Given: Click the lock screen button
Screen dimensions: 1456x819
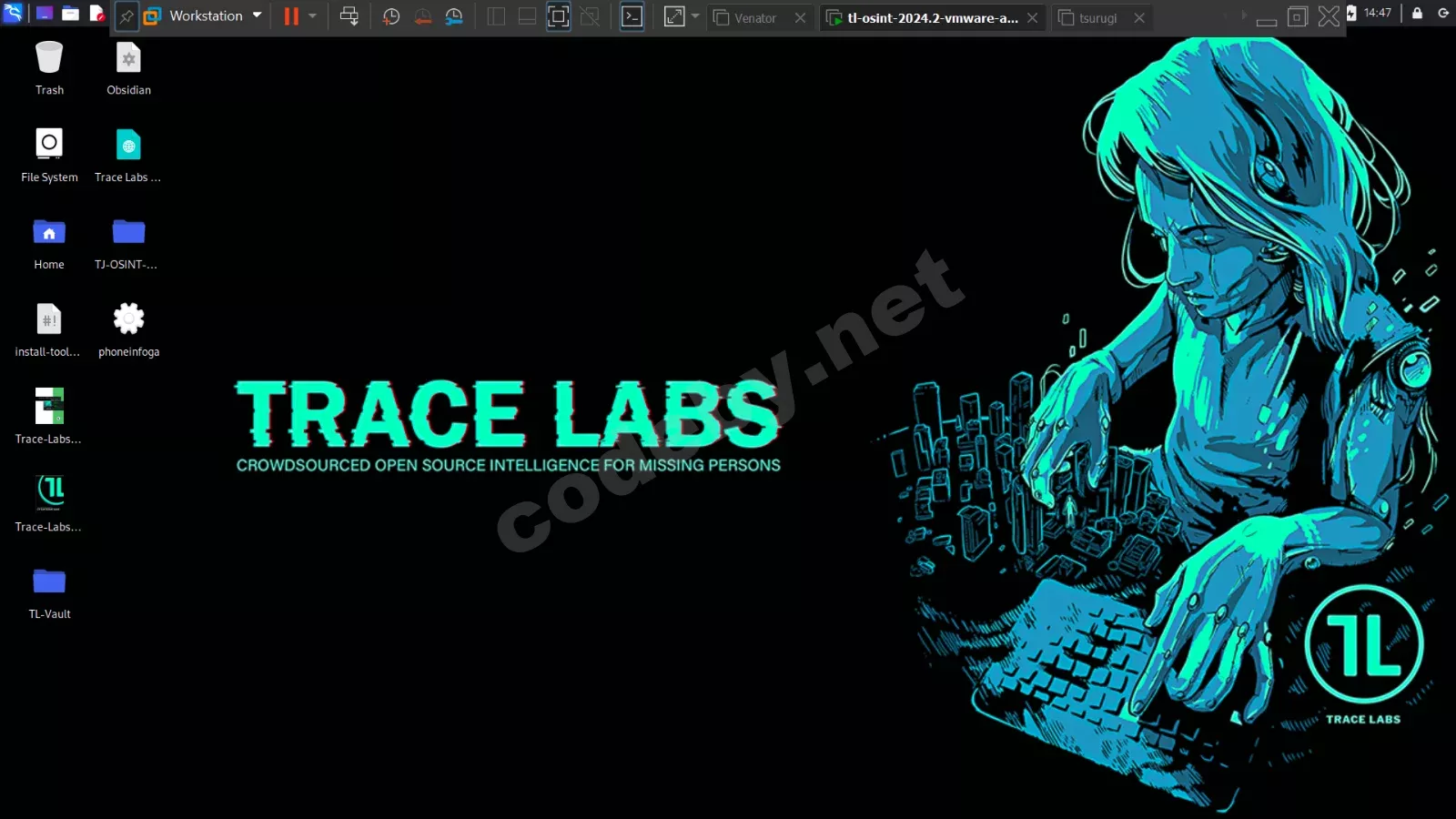Looking at the screenshot, I should tap(1417, 13).
